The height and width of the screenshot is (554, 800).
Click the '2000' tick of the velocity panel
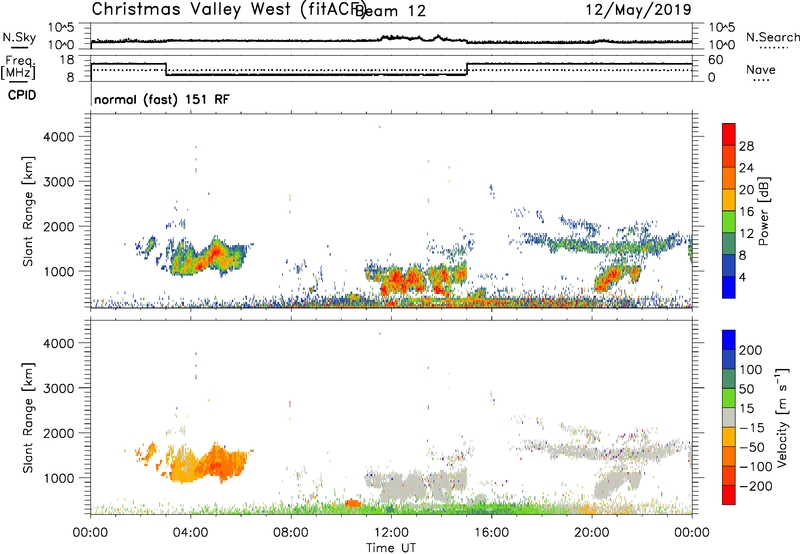click(x=59, y=433)
